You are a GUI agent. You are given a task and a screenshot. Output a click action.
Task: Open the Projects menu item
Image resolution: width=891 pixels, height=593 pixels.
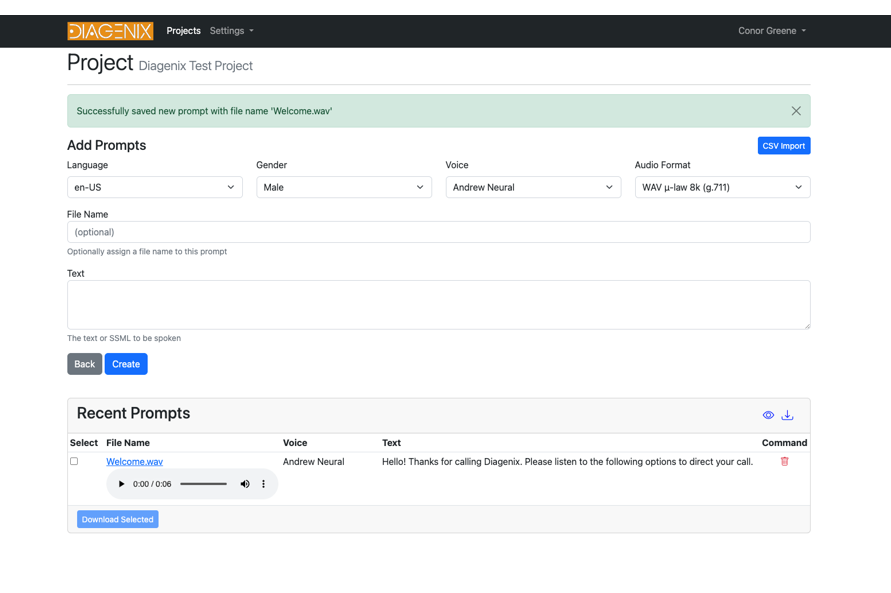[x=184, y=31]
